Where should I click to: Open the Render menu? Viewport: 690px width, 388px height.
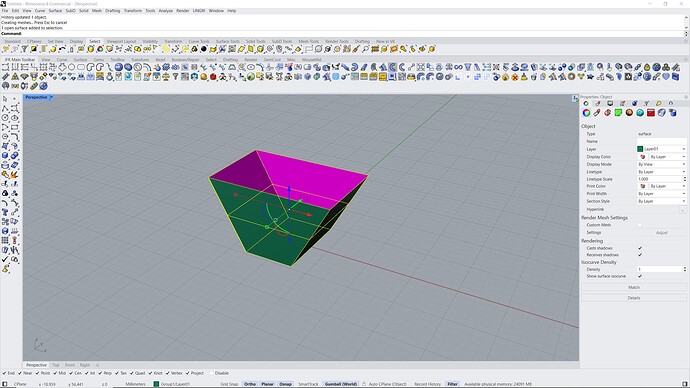183,11
